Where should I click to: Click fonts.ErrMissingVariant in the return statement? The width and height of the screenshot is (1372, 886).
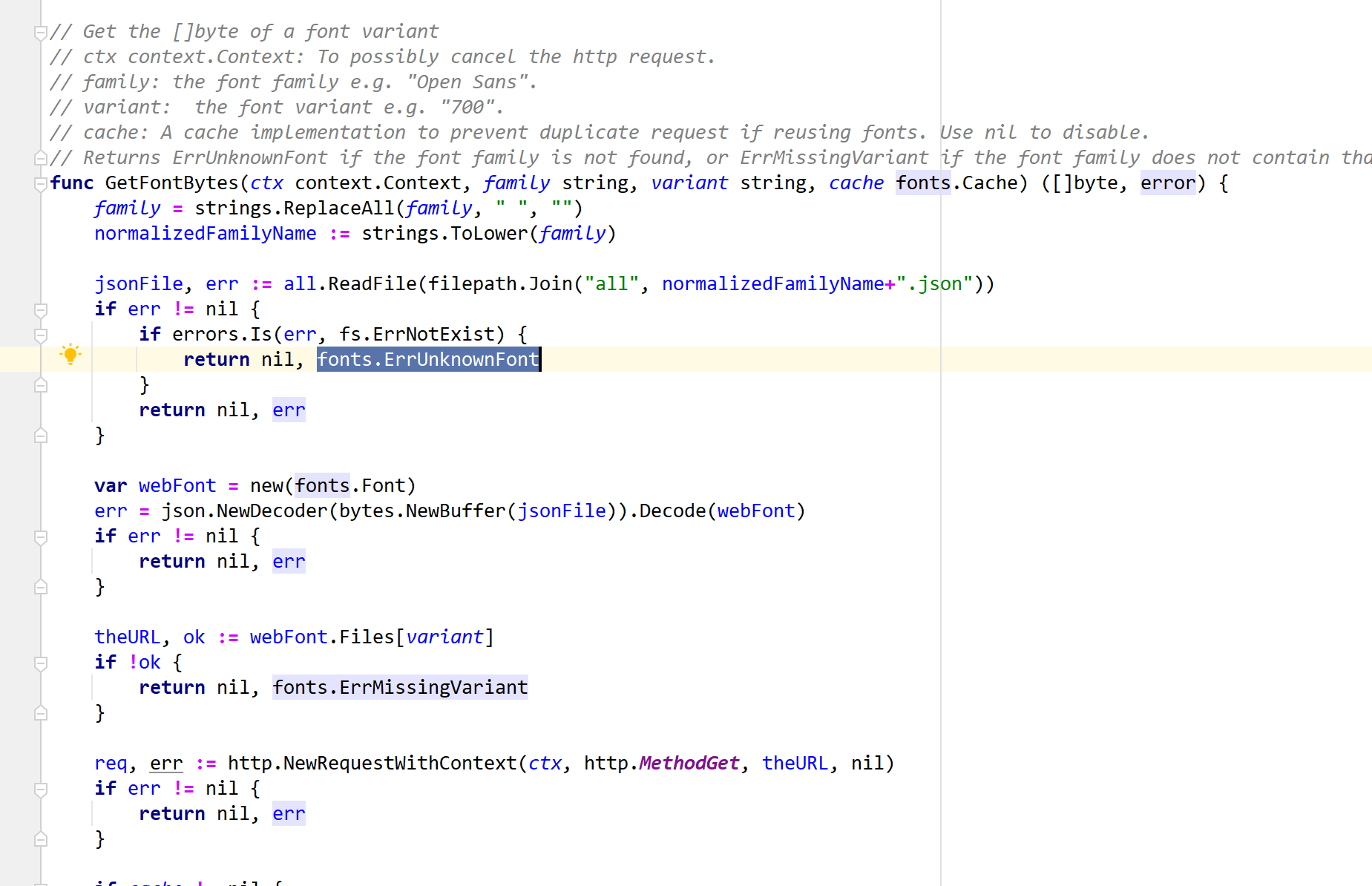(400, 688)
